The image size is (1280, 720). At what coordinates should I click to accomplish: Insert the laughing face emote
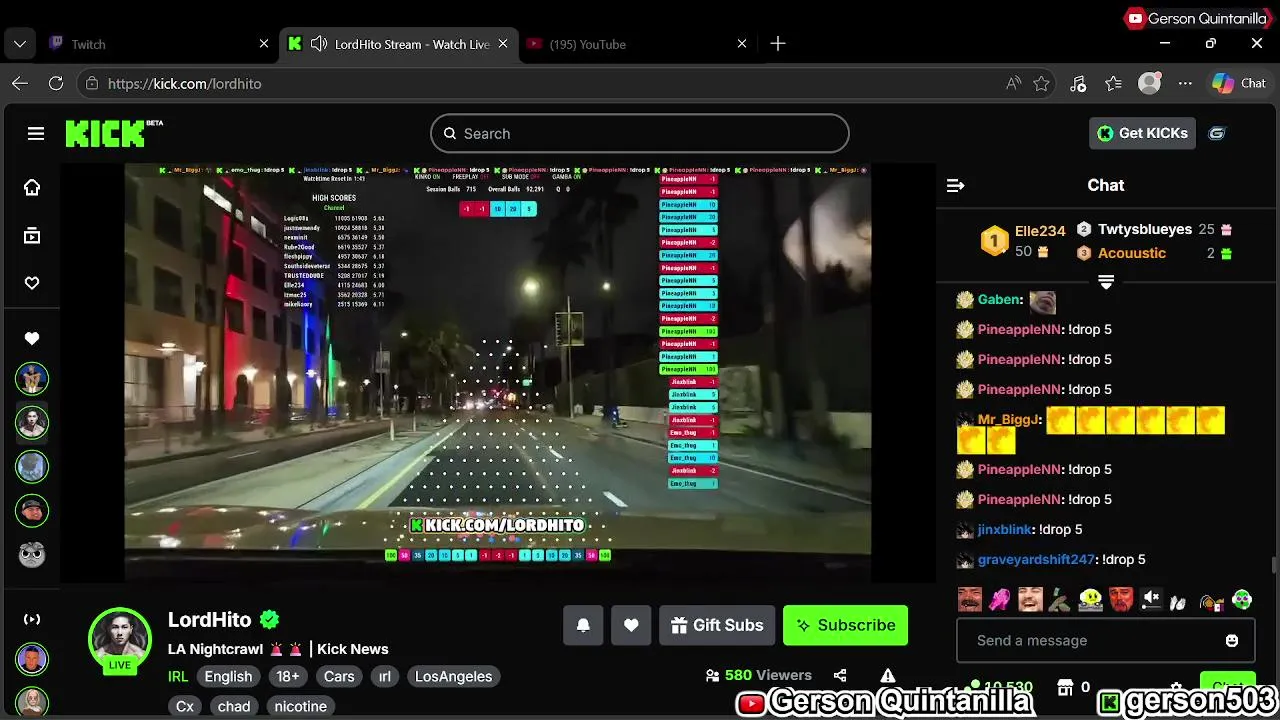(1030, 600)
